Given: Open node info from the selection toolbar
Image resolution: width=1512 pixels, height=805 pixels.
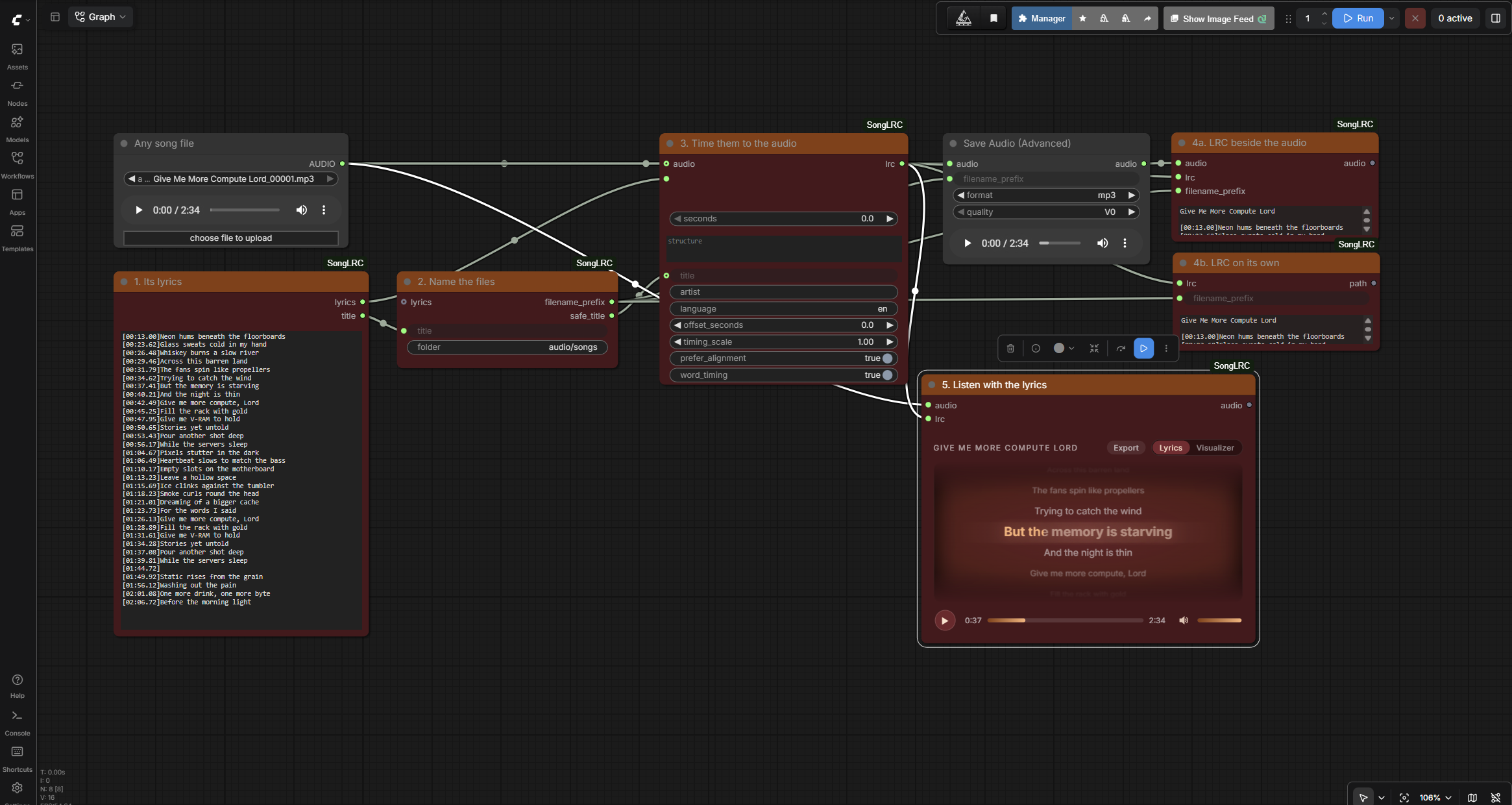Looking at the screenshot, I should 1036,349.
